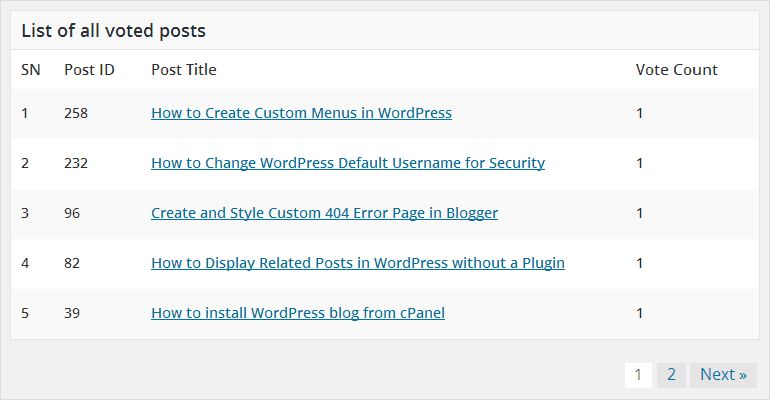Select current page 1 in pagination
Screen dimensions: 770x400
638,375
